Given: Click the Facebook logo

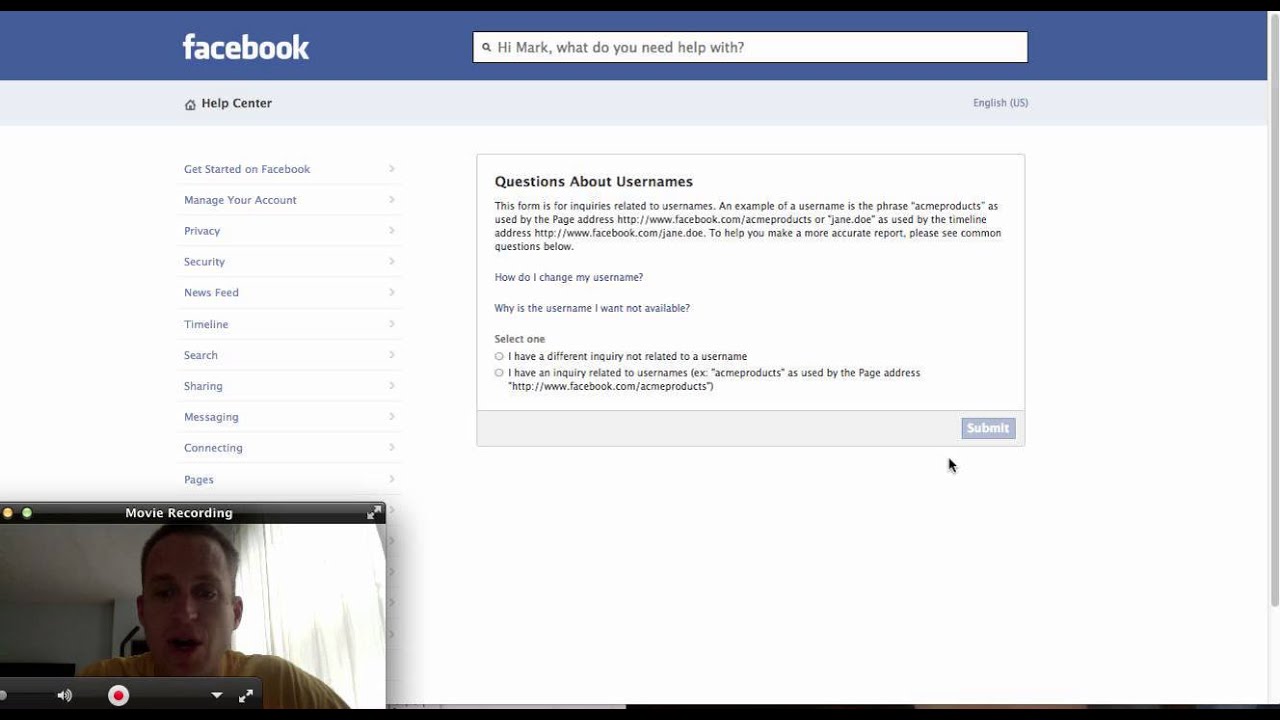Looking at the screenshot, I should click(x=246, y=47).
